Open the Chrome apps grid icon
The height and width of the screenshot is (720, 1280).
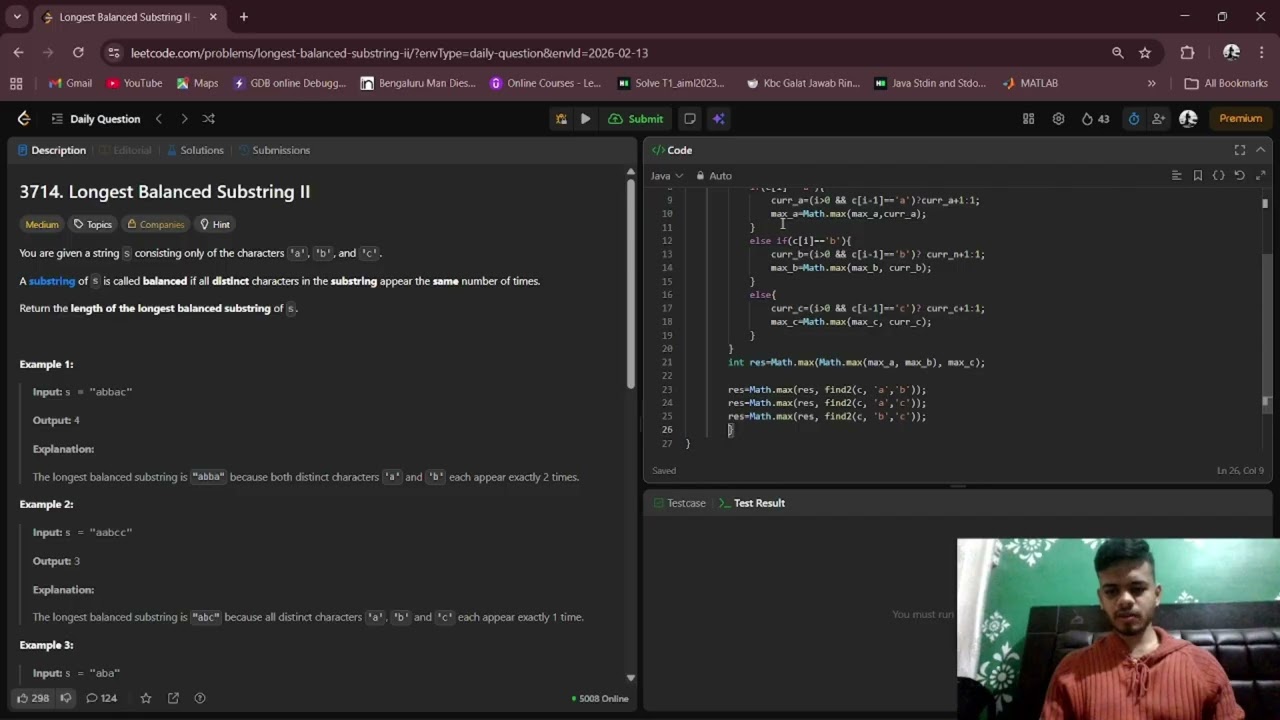(16, 83)
